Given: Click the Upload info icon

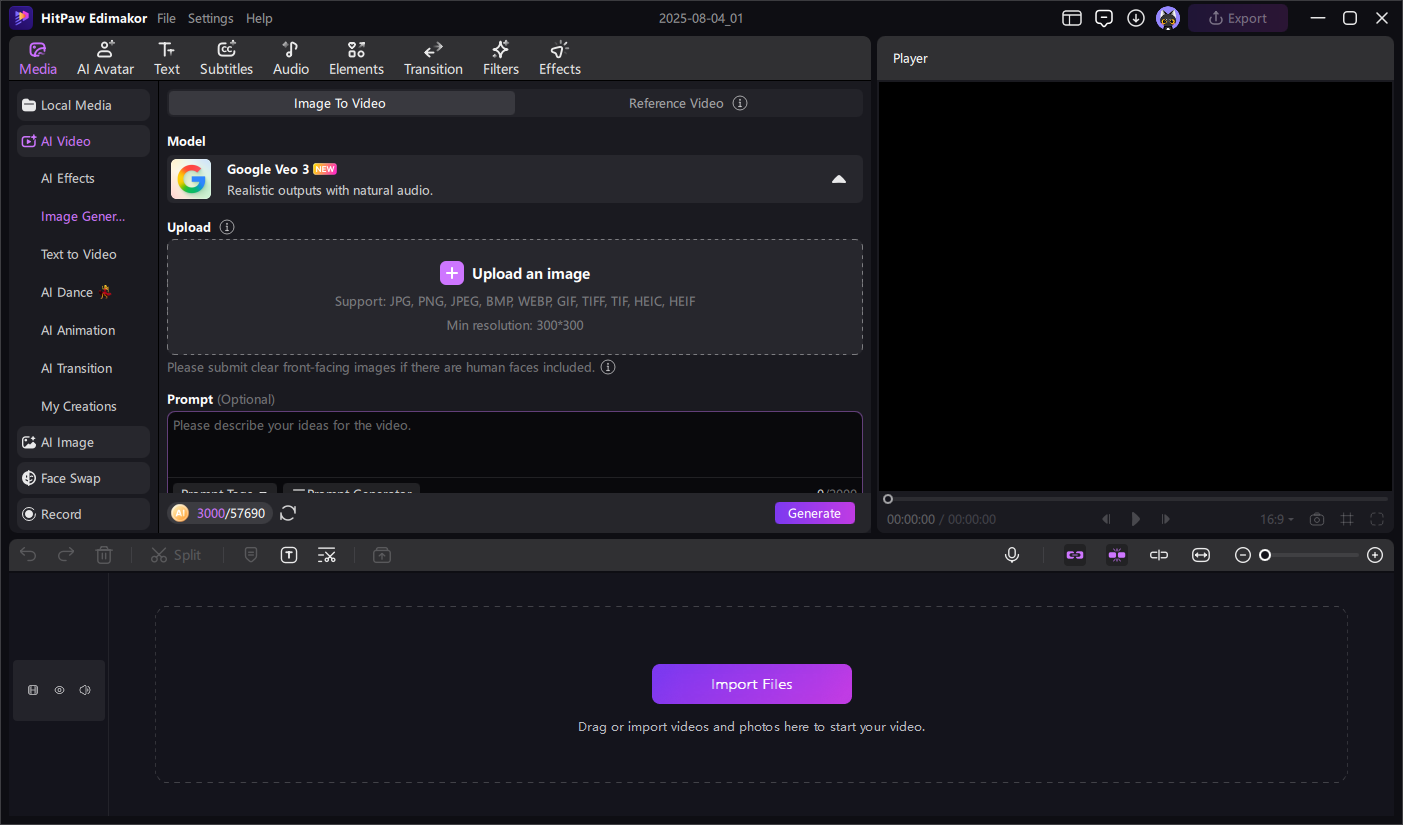Looking at the screenshot, I should click(x=227, y=227).
